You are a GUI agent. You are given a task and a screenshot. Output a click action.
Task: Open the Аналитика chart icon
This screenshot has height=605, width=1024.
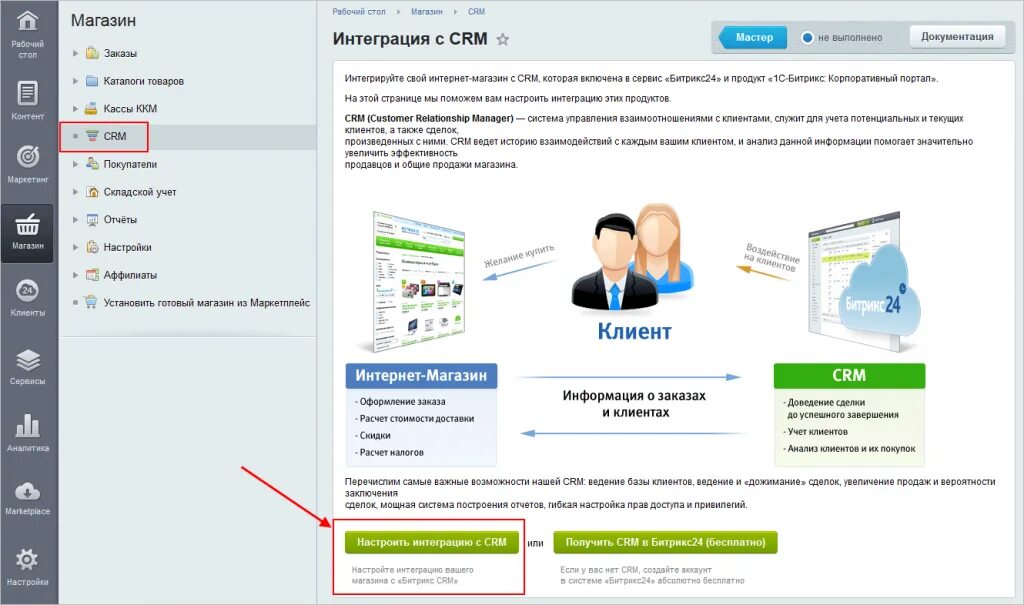[27, 425]
